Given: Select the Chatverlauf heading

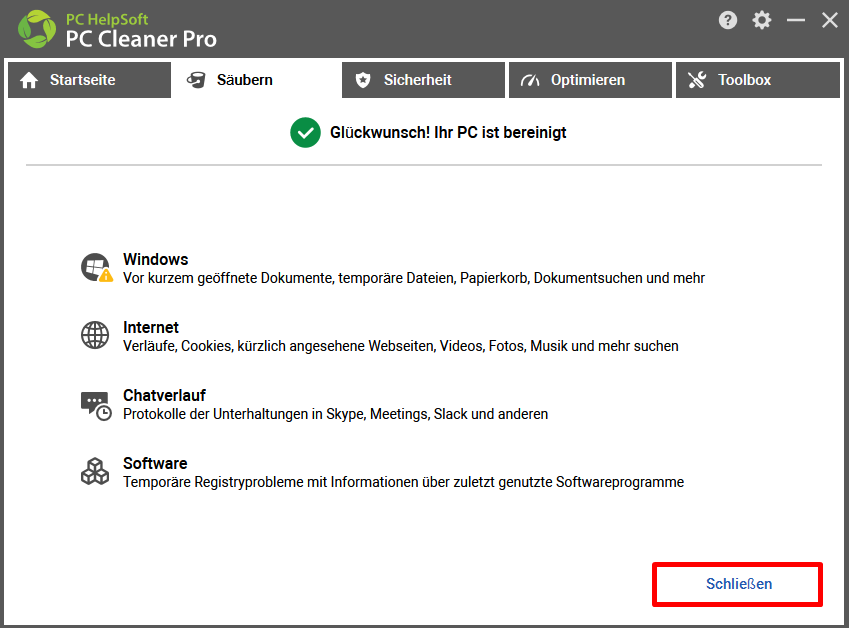Looking at the screenshot, I should point(164,395).
